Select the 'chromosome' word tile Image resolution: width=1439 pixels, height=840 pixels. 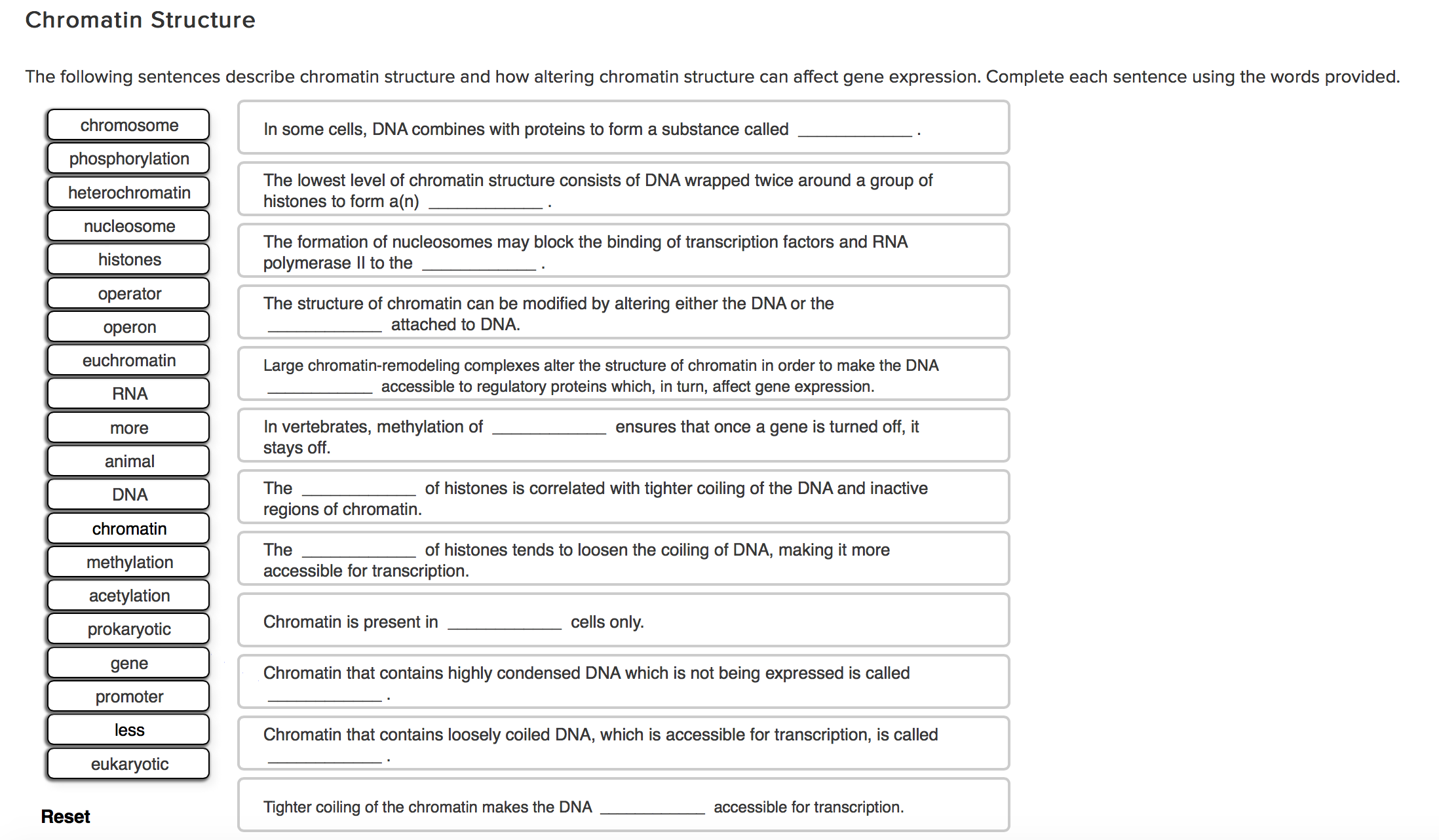[x=128, y=124]
